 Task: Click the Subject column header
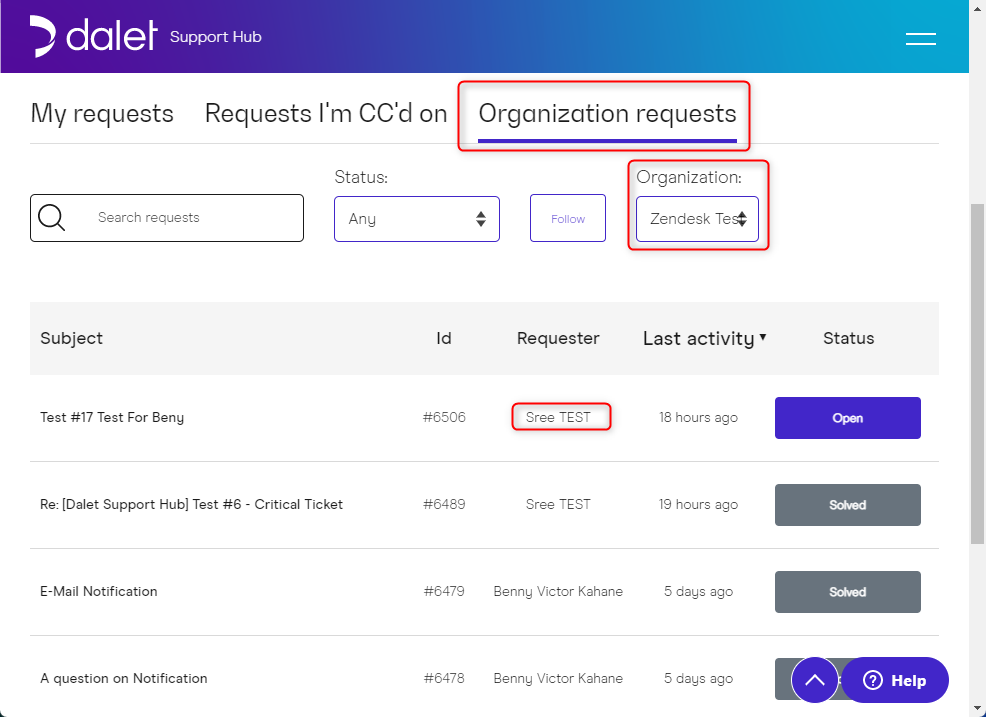pos(72,338)
